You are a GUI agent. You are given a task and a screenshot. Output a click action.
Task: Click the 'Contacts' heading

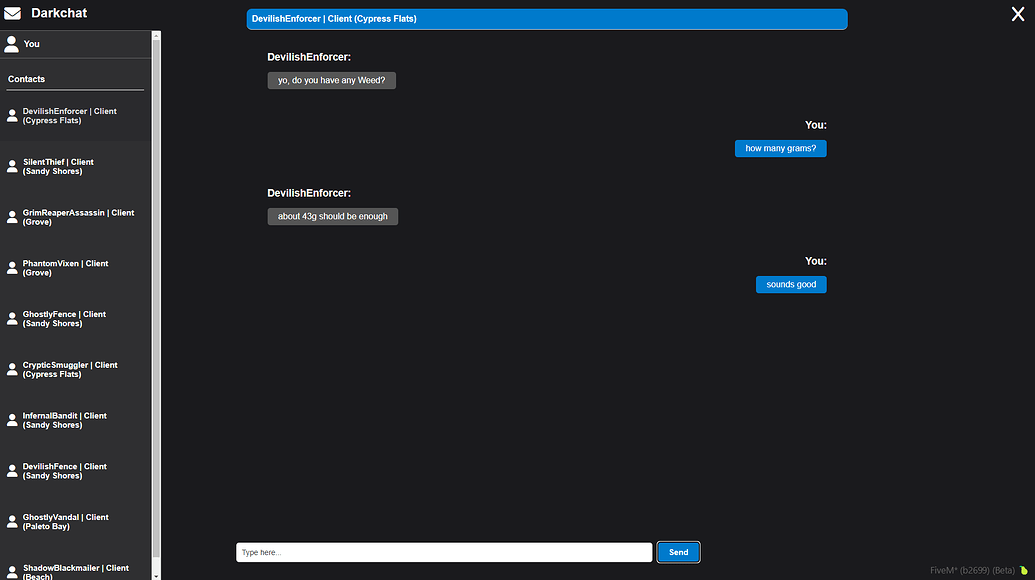coord(26,79)
